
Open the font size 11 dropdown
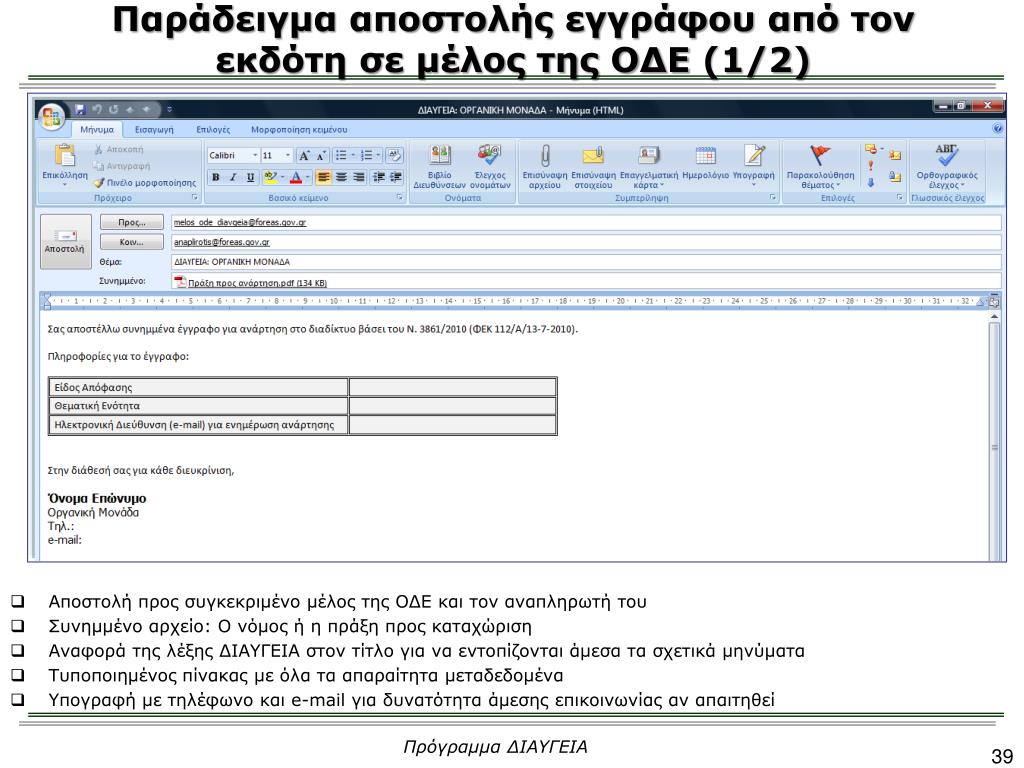288,155
